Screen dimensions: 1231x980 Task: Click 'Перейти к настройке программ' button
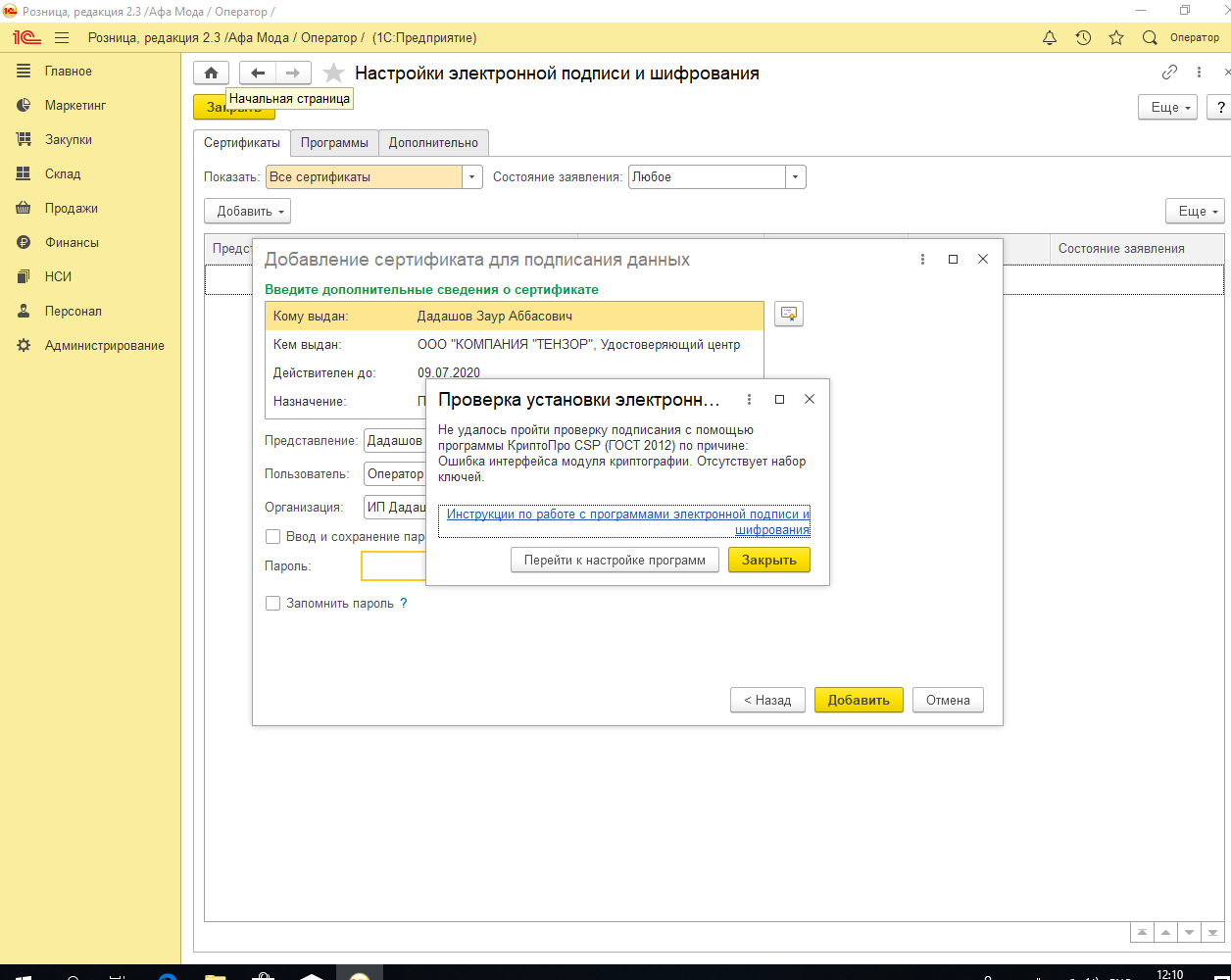pyautogui.click(x=615, y=561)
